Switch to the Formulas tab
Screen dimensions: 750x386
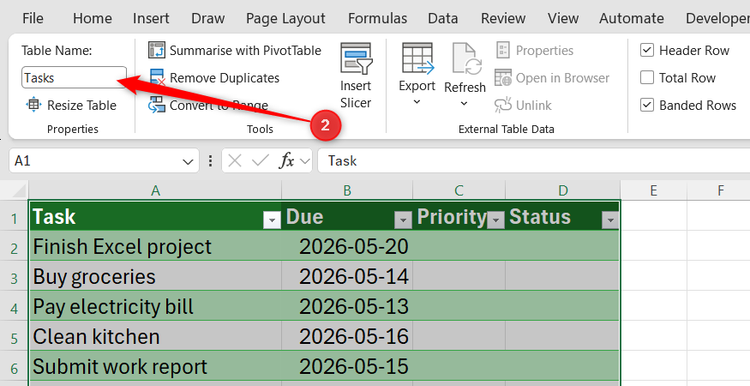tap(378, 18)
